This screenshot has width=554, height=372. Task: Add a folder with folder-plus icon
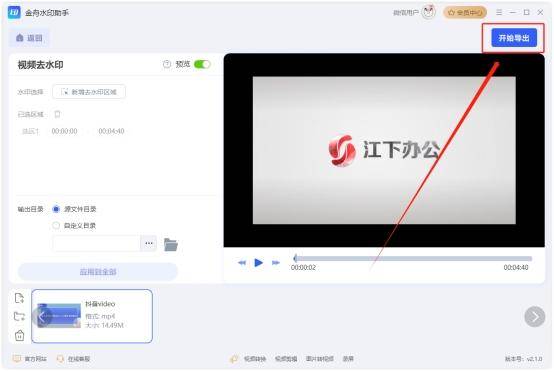19,316
